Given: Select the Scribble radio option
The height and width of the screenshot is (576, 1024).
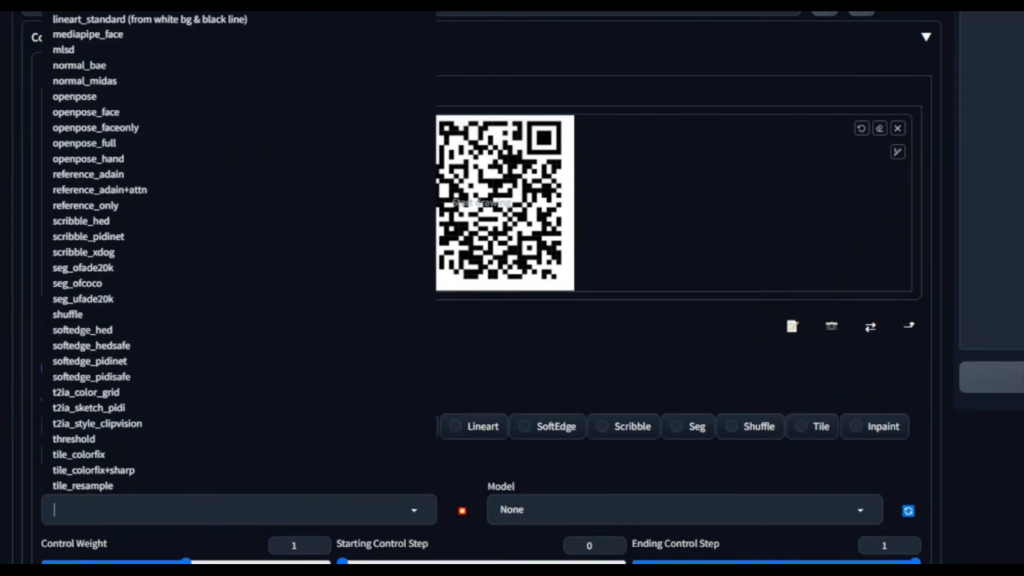Looking at the screenshot, I should tap(624, 426).
